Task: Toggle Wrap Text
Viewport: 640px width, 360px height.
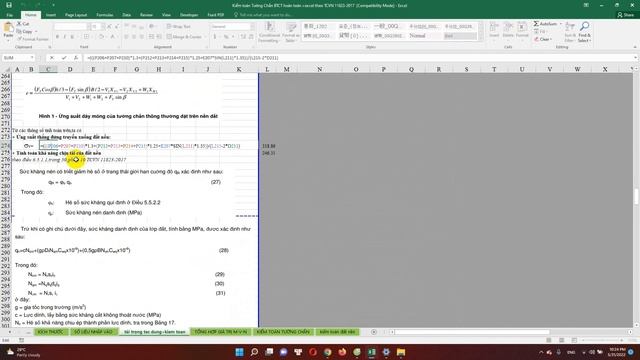Action: click(x=179, y=26)
